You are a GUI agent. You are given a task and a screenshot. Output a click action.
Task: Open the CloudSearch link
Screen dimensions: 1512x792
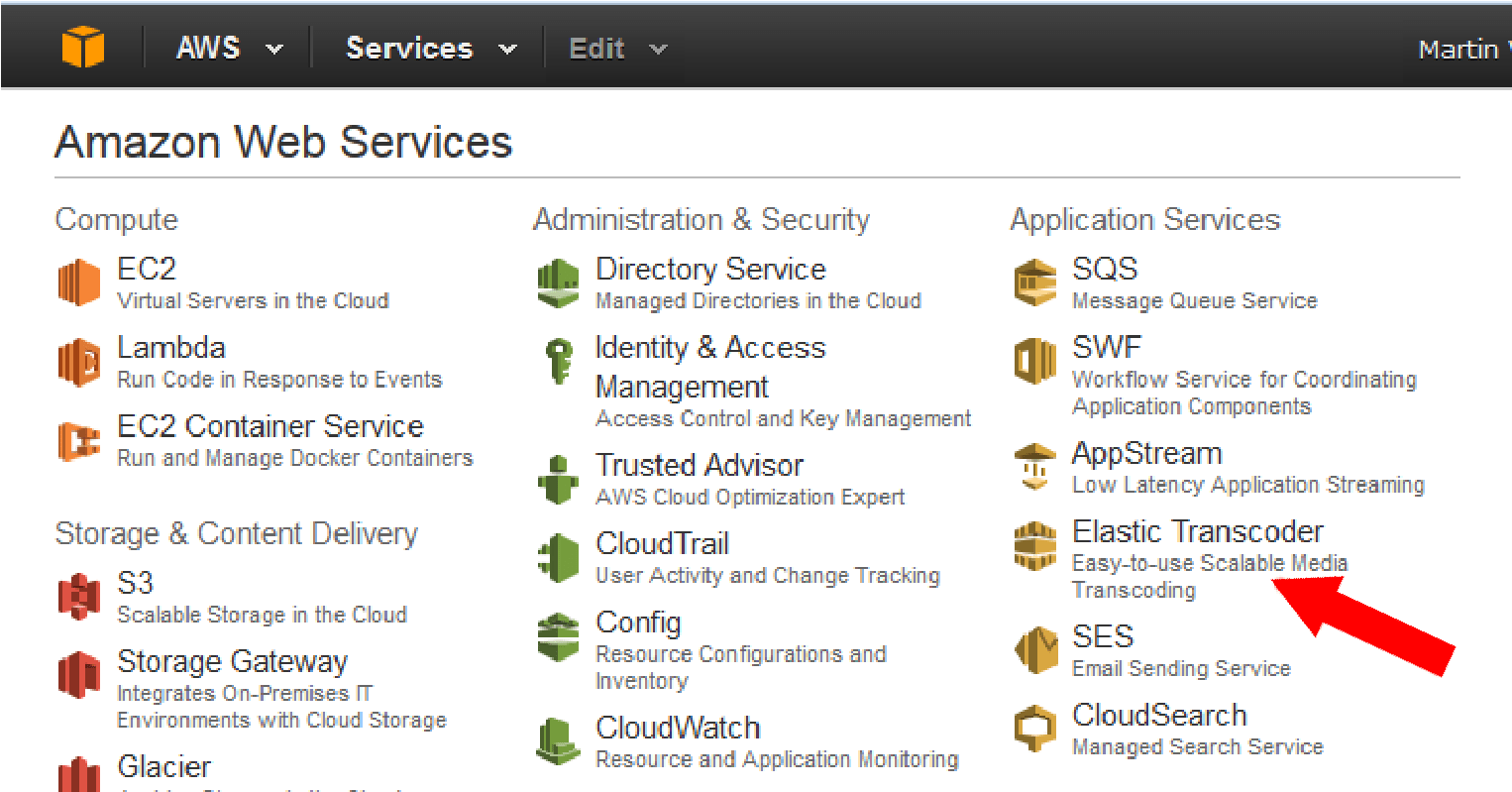point(1159,715)
